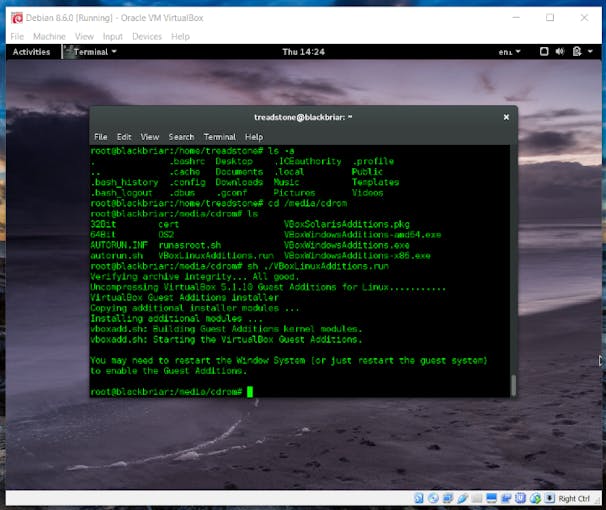The height and width of the screenshot is (510, 606).
Task: Open the VirtualBox Machine menu
Action: pos(49,36)
